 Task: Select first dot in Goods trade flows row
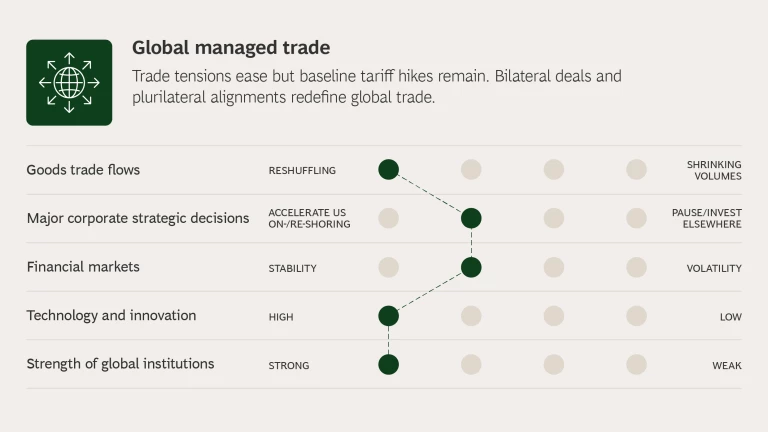[x=389, y=170]
